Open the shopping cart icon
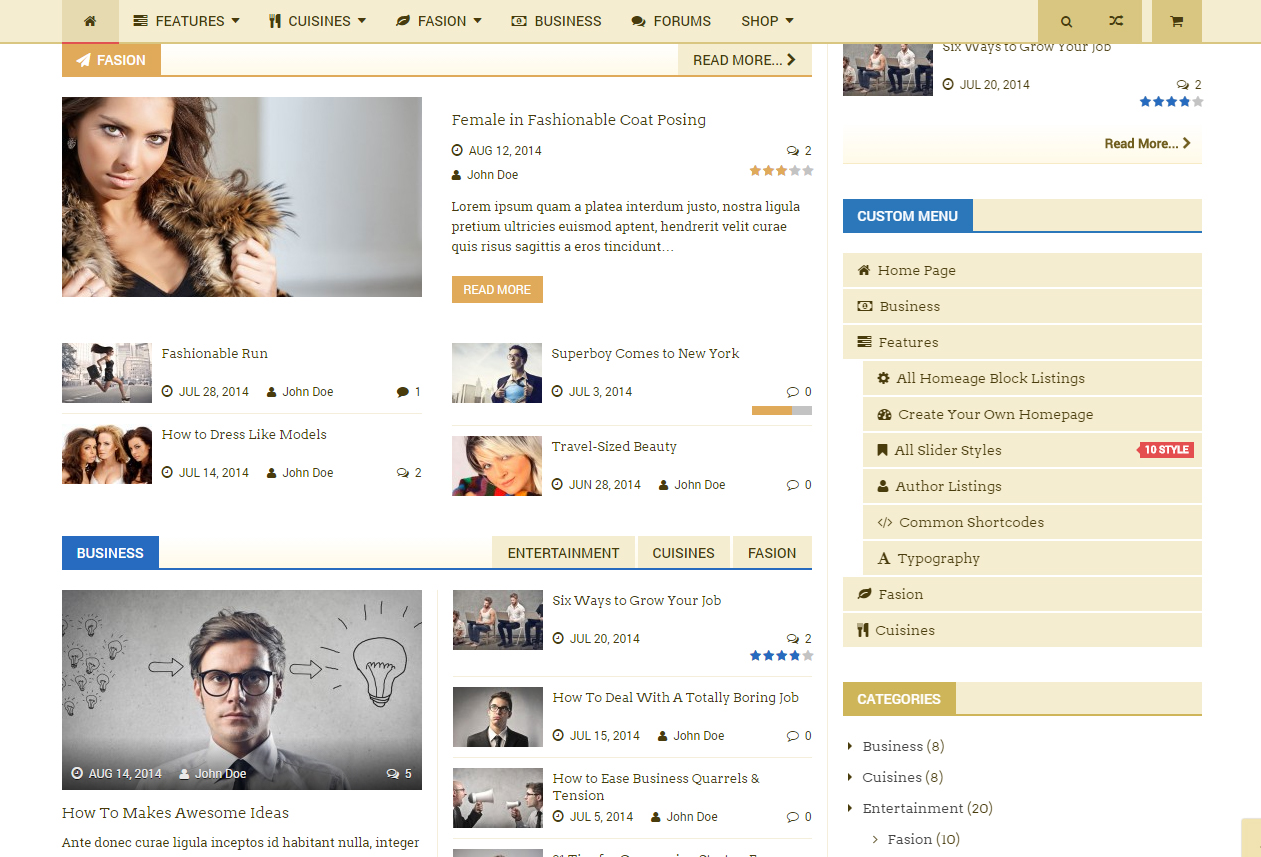 [1176, 21]
